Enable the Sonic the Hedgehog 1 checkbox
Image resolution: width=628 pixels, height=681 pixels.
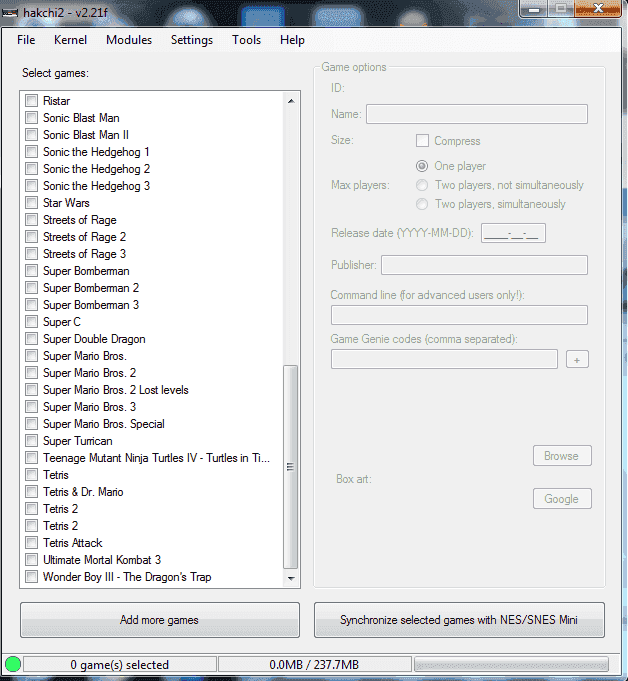tap(31, 152)
